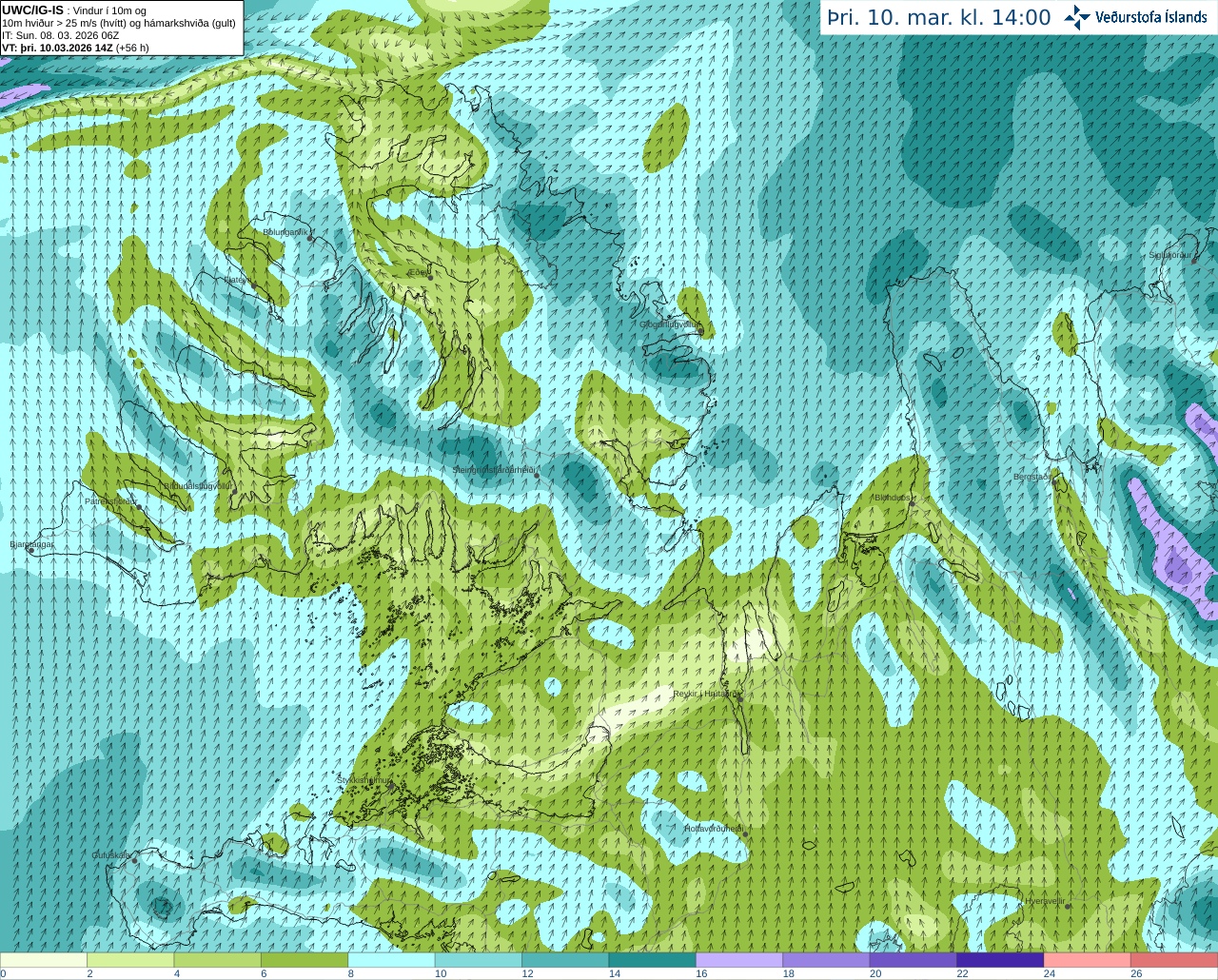Click the legend tick label '16'

tap(701, 973)
